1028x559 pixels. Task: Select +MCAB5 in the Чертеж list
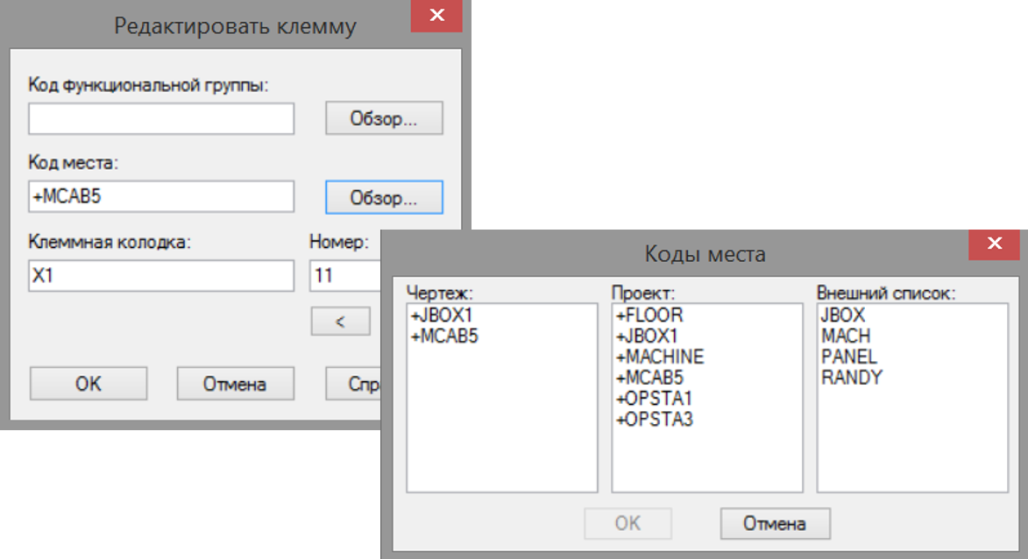click(x=445, y=336)
